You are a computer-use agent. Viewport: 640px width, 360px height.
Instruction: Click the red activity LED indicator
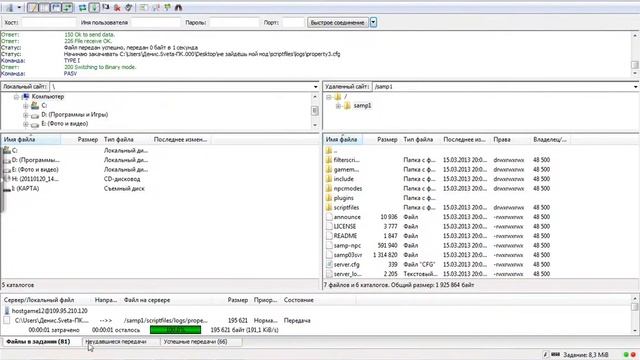click(x=633, y=355)
